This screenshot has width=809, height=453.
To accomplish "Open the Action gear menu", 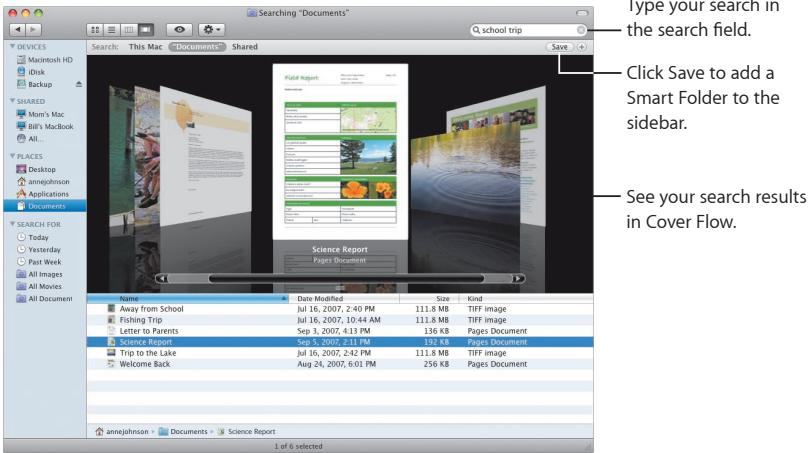I will click(x=212, y=30).
